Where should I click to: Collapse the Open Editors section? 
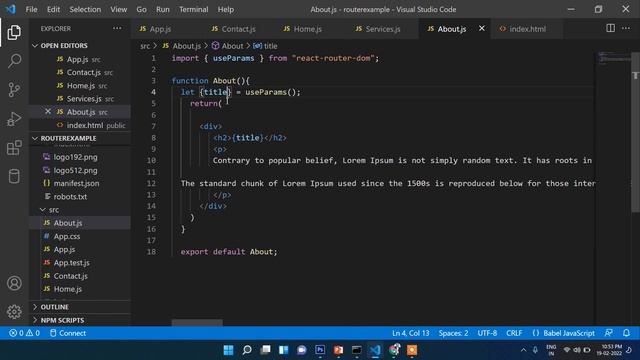click(80, 45)
